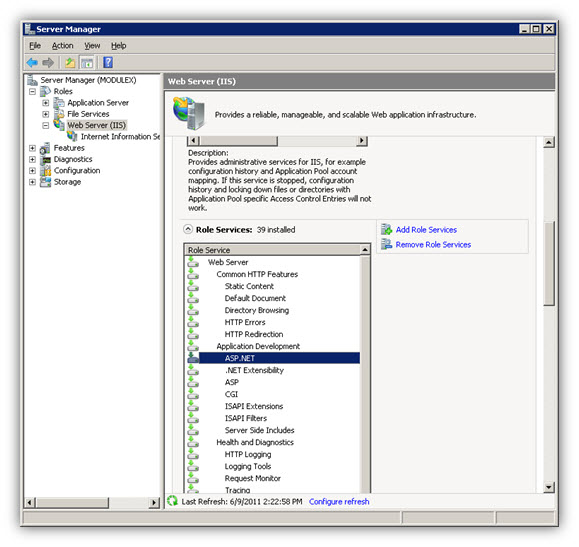Viewport: 579px width, 547px height.
Task: Click the Remove Role Services icon
Action: pyautogui.click(x=387, y=244)
